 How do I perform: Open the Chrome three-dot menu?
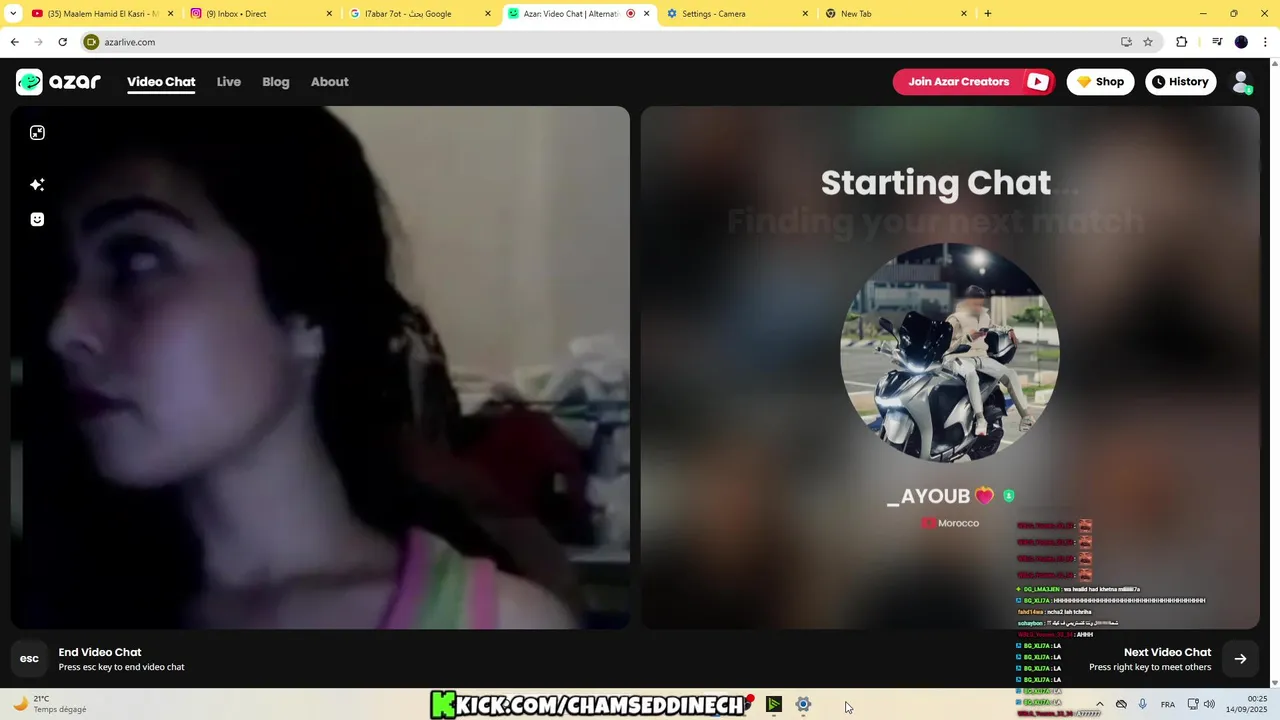[x=1266, y=42]
